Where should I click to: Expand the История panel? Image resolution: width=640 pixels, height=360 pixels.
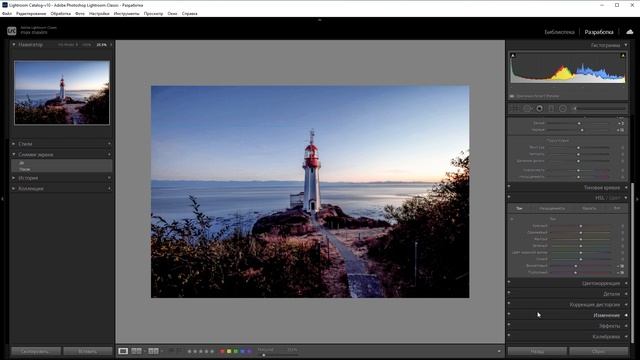click(x=13, y=178)
